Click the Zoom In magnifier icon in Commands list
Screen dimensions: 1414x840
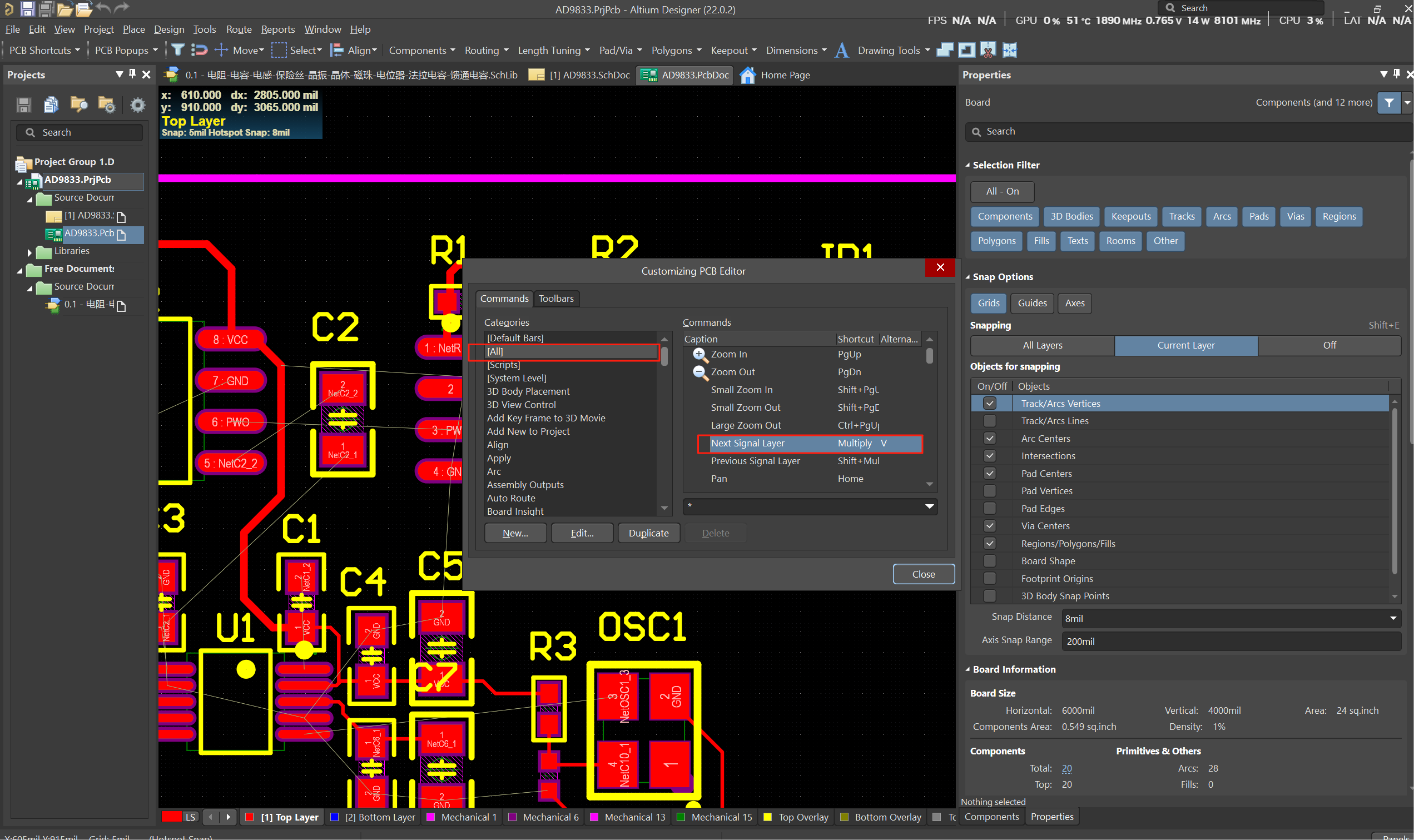(x=699, y=354)
